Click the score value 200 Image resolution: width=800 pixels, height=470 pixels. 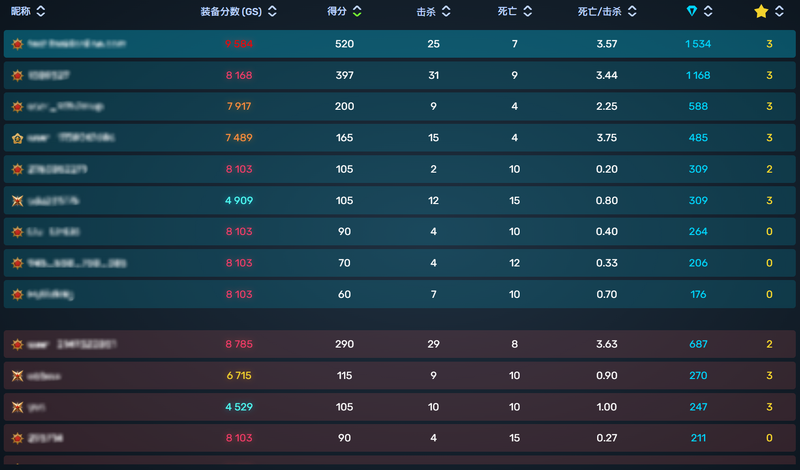click(x=344, y=107)
